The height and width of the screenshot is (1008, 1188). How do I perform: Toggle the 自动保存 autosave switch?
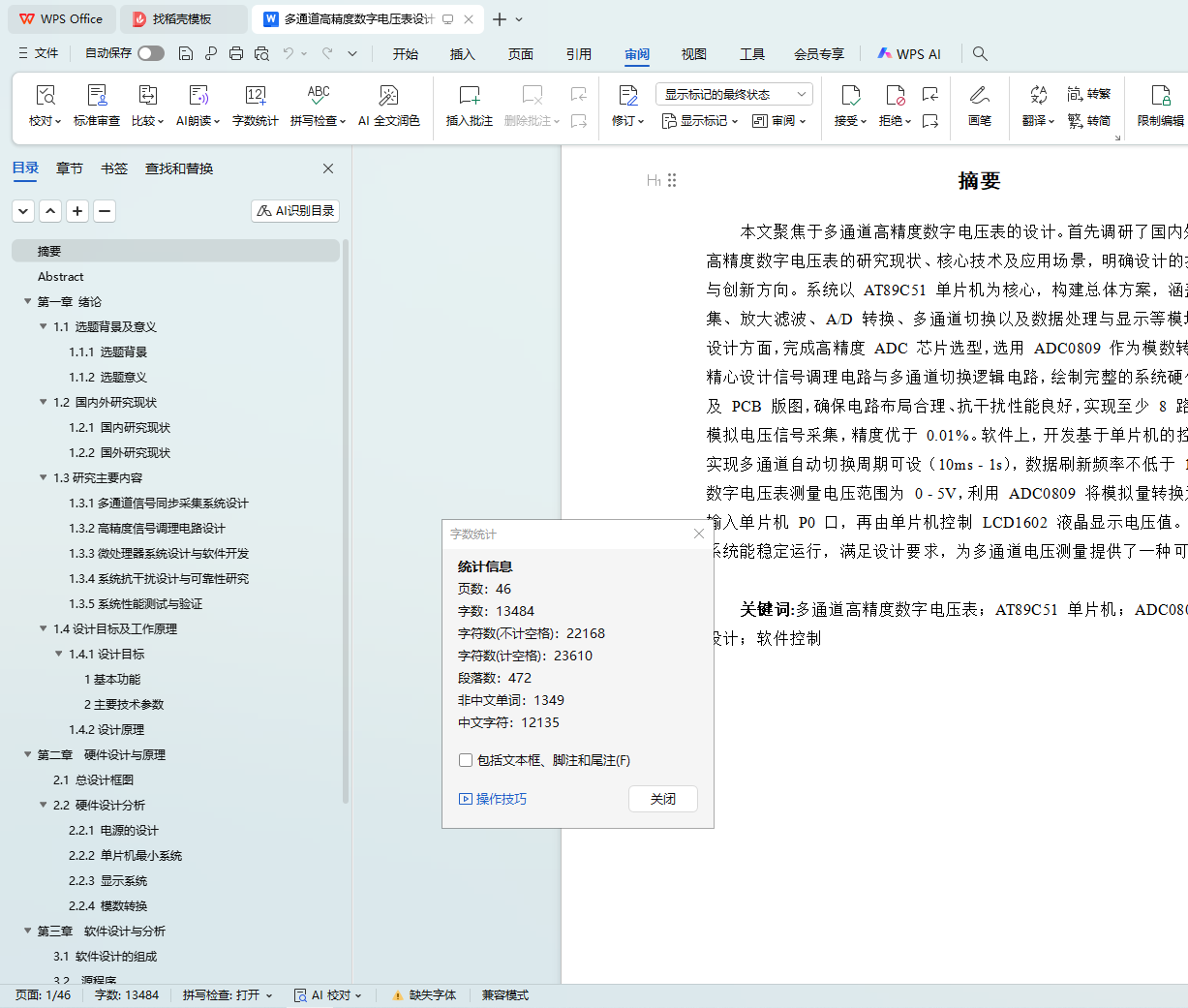pyautogui.click(x=151, y=53)
